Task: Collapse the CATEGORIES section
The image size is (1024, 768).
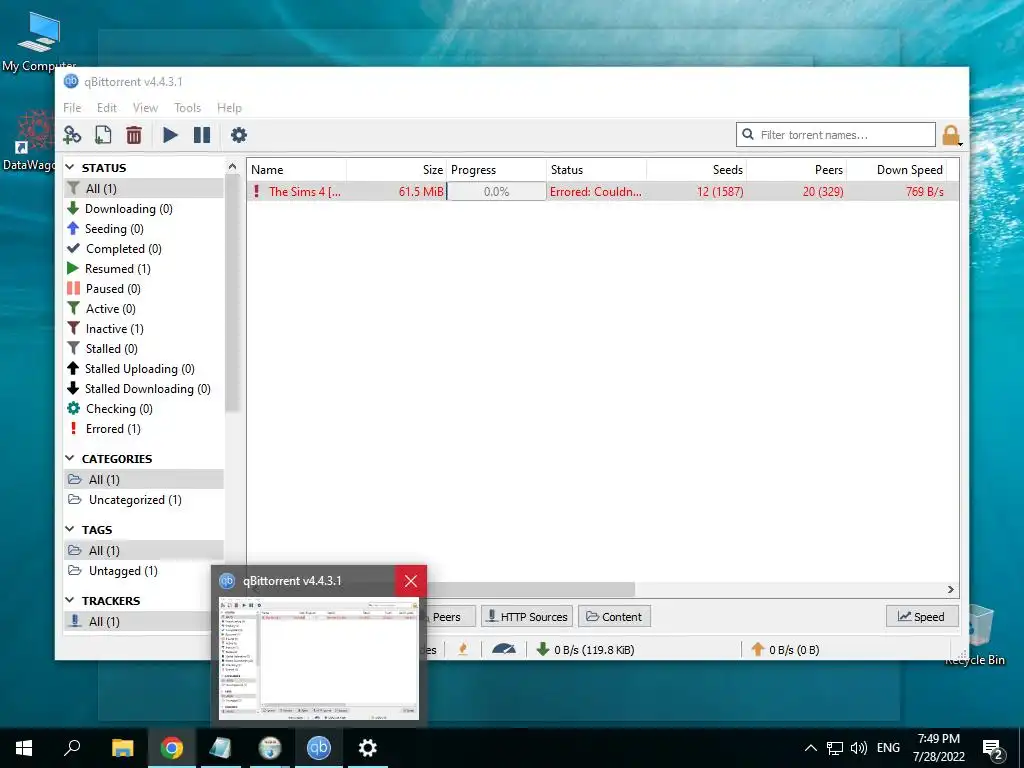Action: click(x=71, y=458)
